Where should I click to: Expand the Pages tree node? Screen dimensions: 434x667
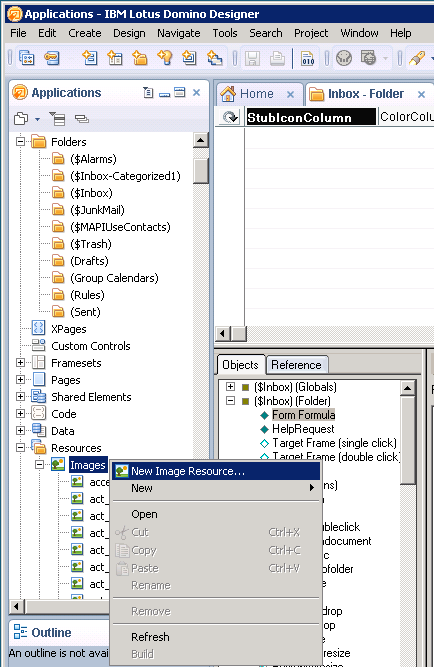(x=20, y=379)
